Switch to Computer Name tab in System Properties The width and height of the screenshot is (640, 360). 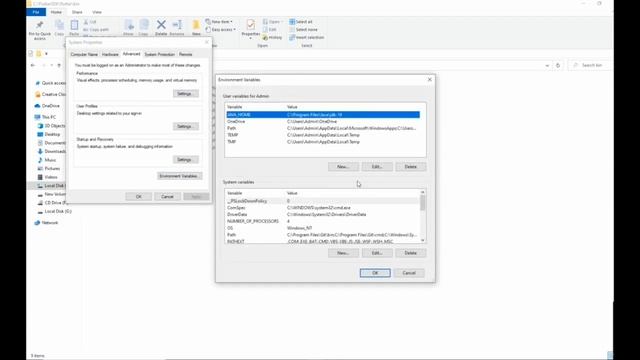[84, 54]
